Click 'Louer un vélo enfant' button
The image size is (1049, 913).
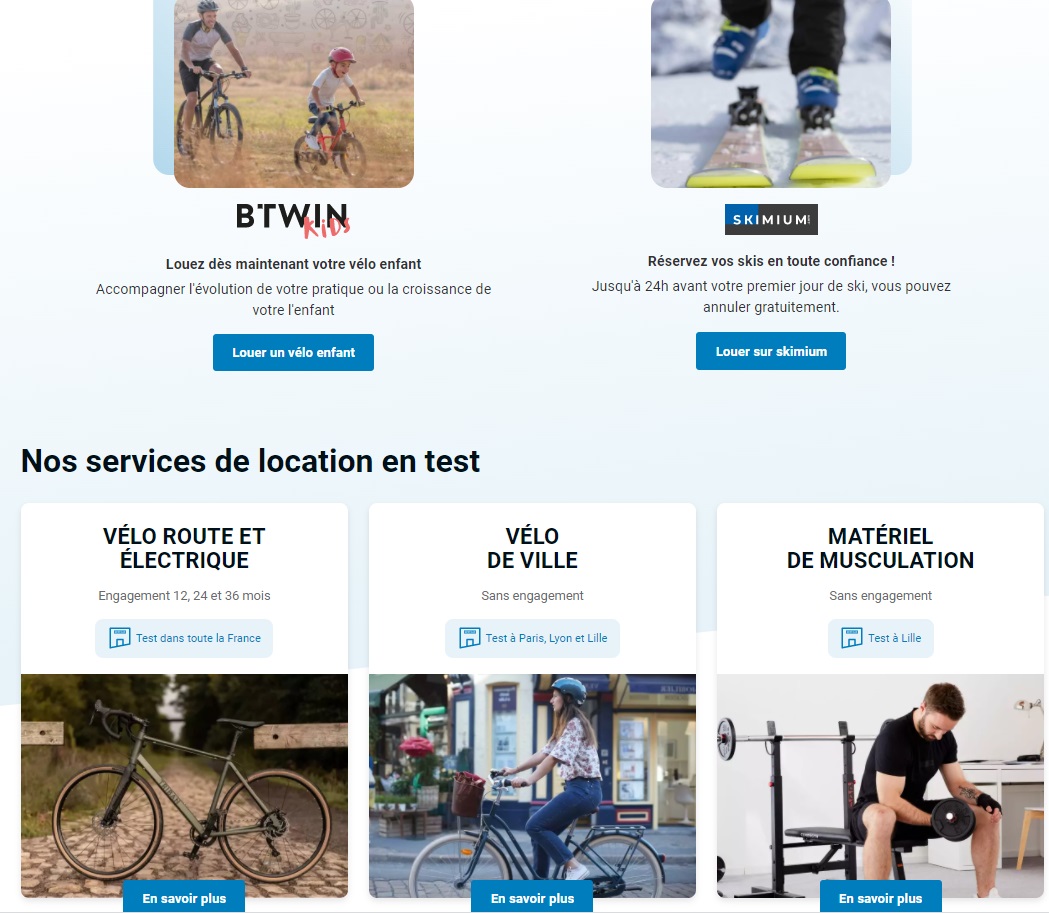293,352
